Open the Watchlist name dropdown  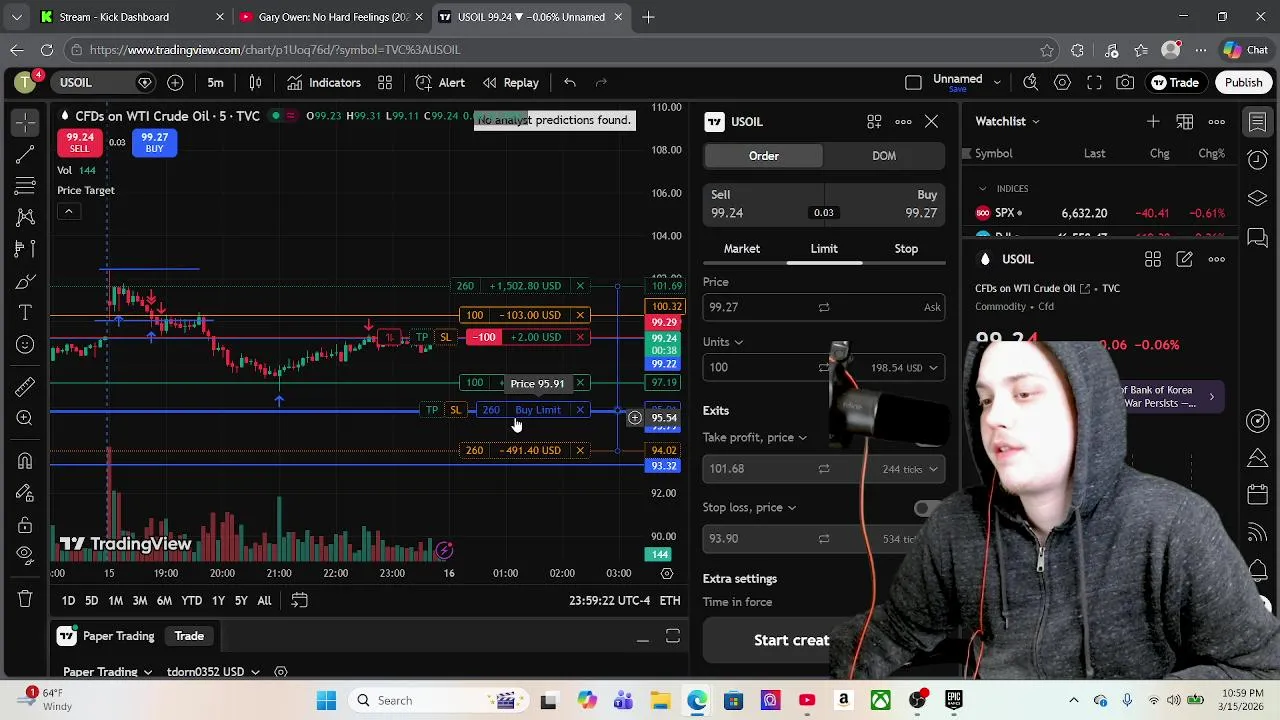point(1008,122)
